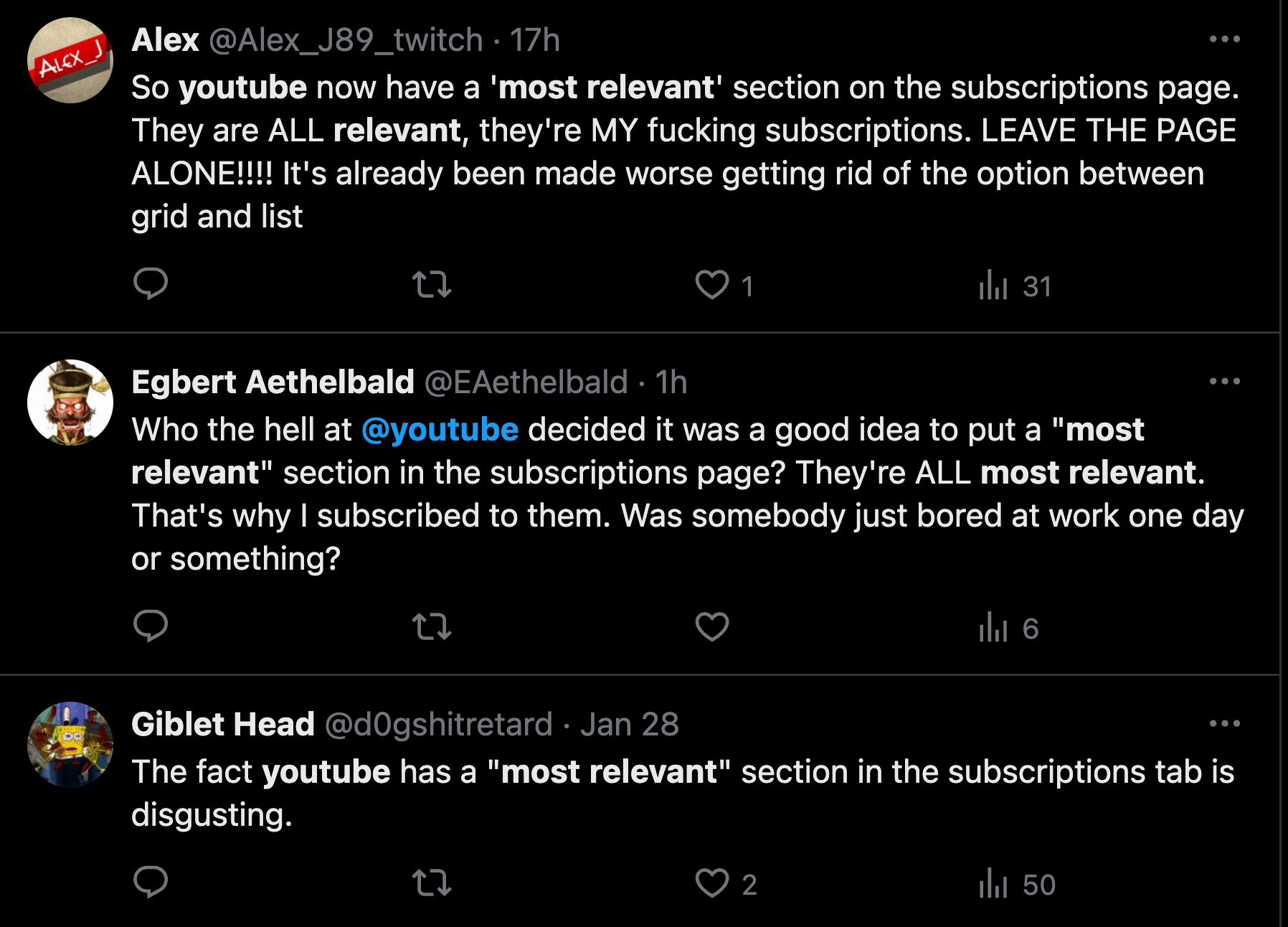This screenshot has width=1288, height=927.
Task: Retweet Egbert Aethelbald's tweet
Action: coord(432,626)
